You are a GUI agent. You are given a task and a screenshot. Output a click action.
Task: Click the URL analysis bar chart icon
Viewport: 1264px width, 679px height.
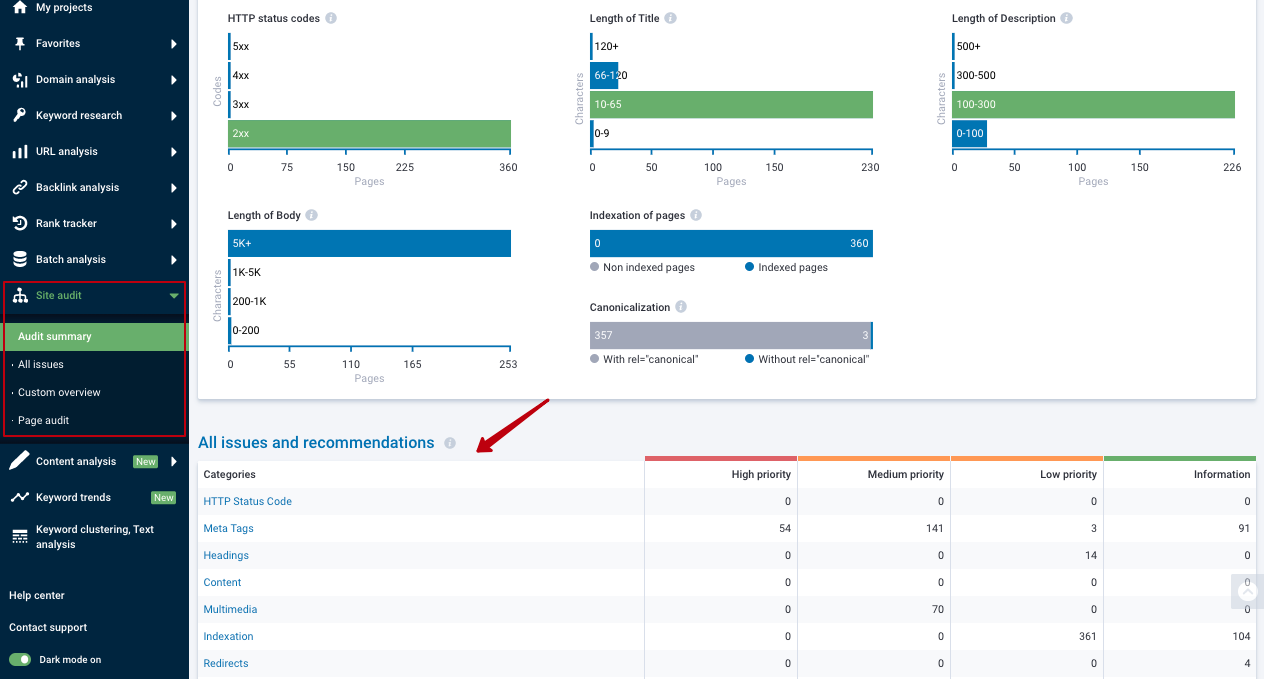[x=19, y=151]
